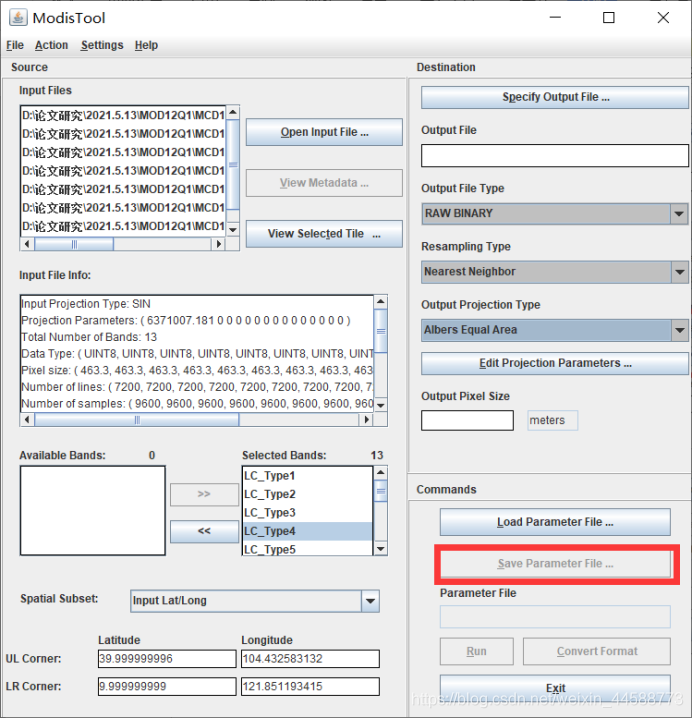The width and height of the screenshot is (693, 718).
Task: Select the last visible input file row
Action: click(x=123, y=227)
